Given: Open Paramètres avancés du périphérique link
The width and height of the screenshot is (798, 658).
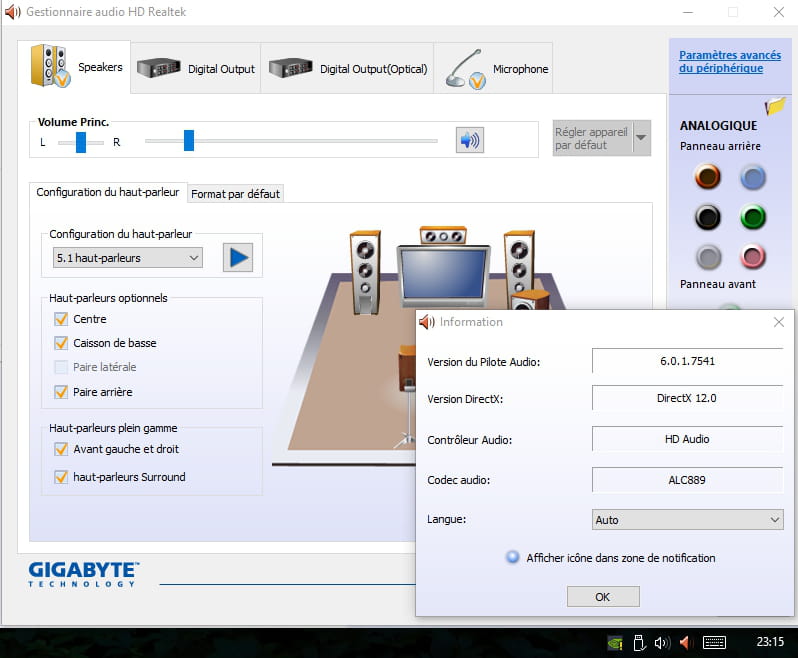Looking at the screenshot, I should (730, 62).
